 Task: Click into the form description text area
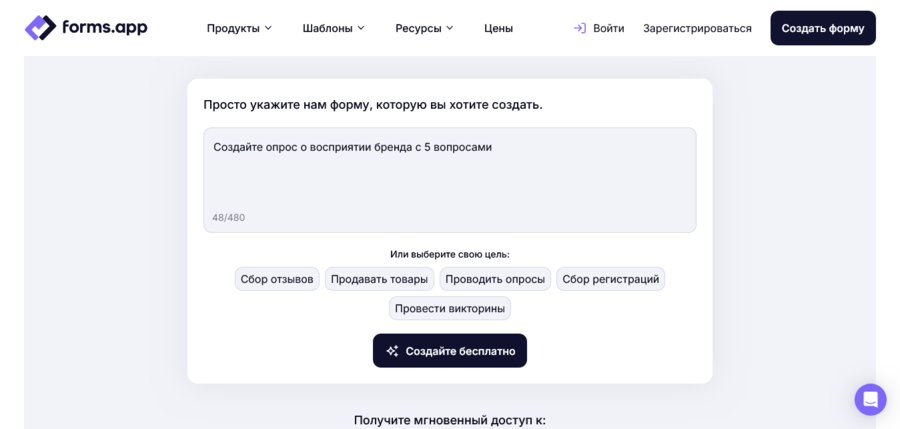(449, 180)
